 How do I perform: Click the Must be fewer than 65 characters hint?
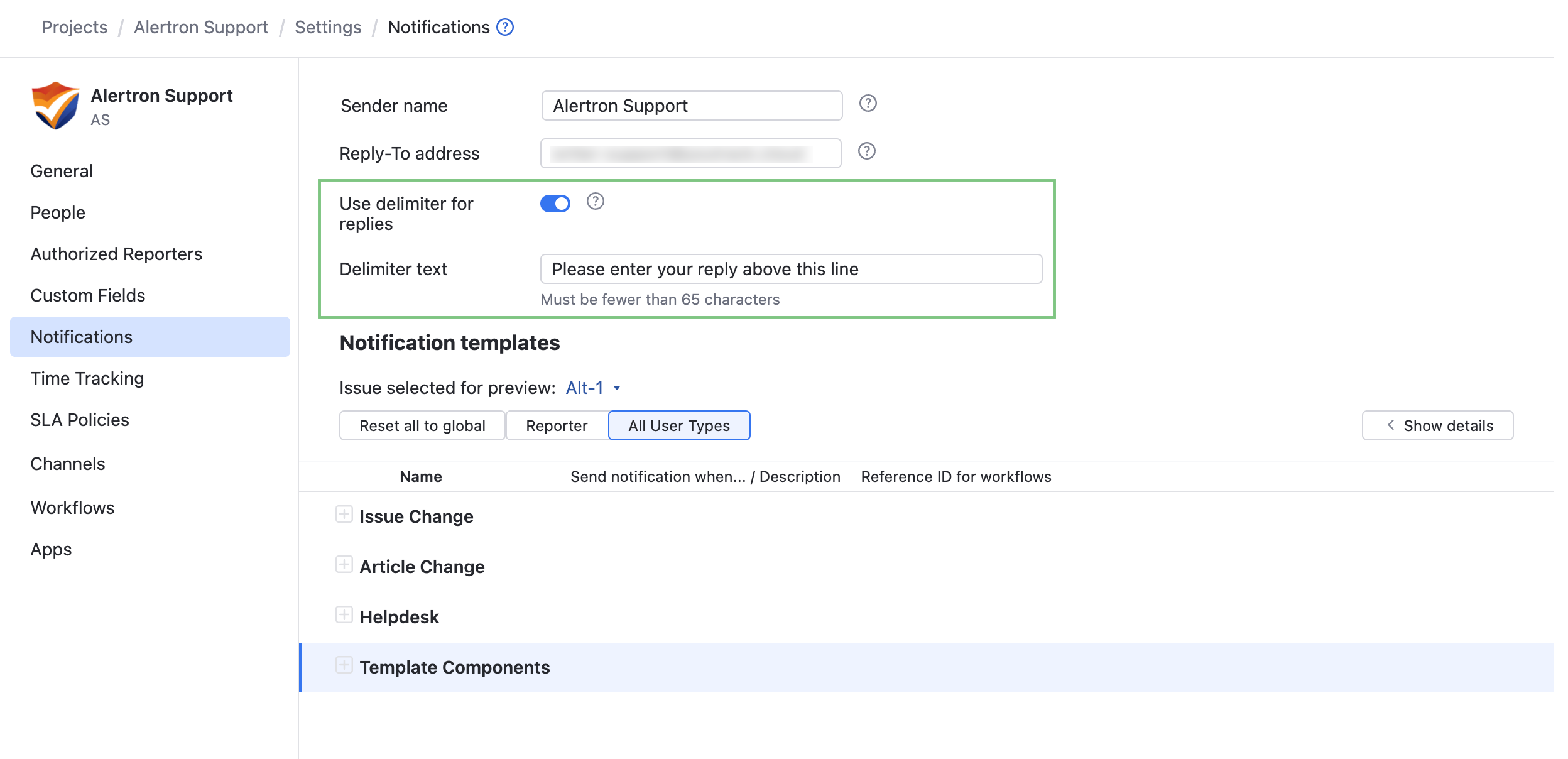pos(660,300)
